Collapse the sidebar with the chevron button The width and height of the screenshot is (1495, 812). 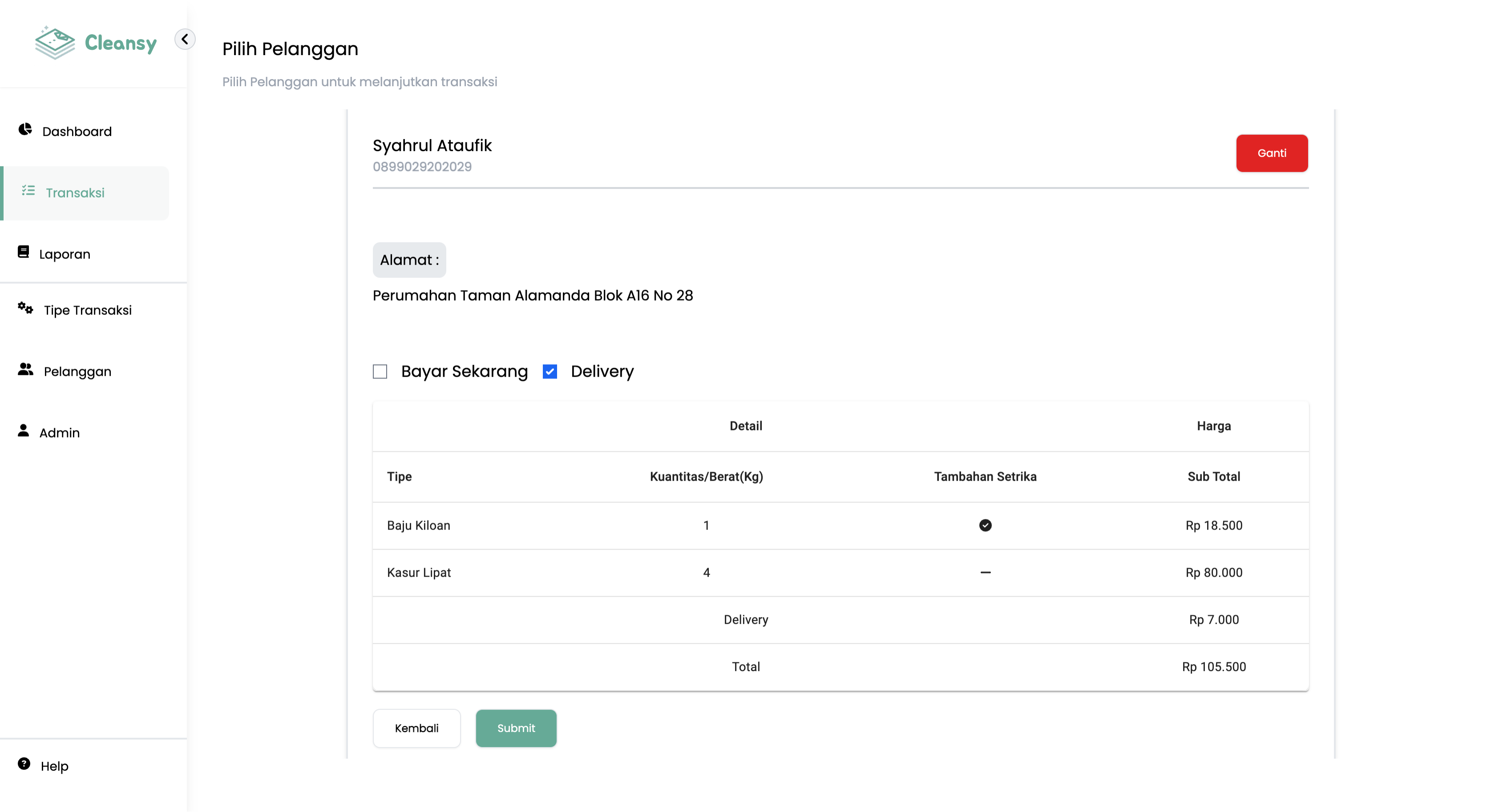(185, 39)
